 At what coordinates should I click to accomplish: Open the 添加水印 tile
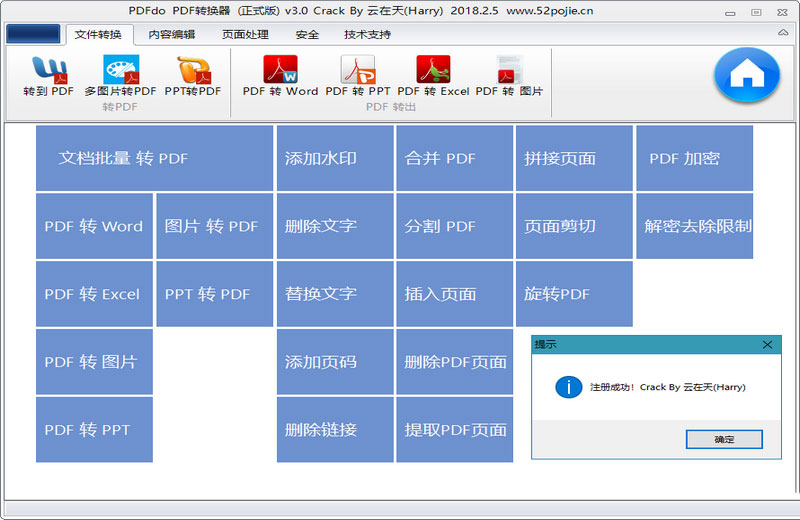pyautogui.click(x=335, y=158)
